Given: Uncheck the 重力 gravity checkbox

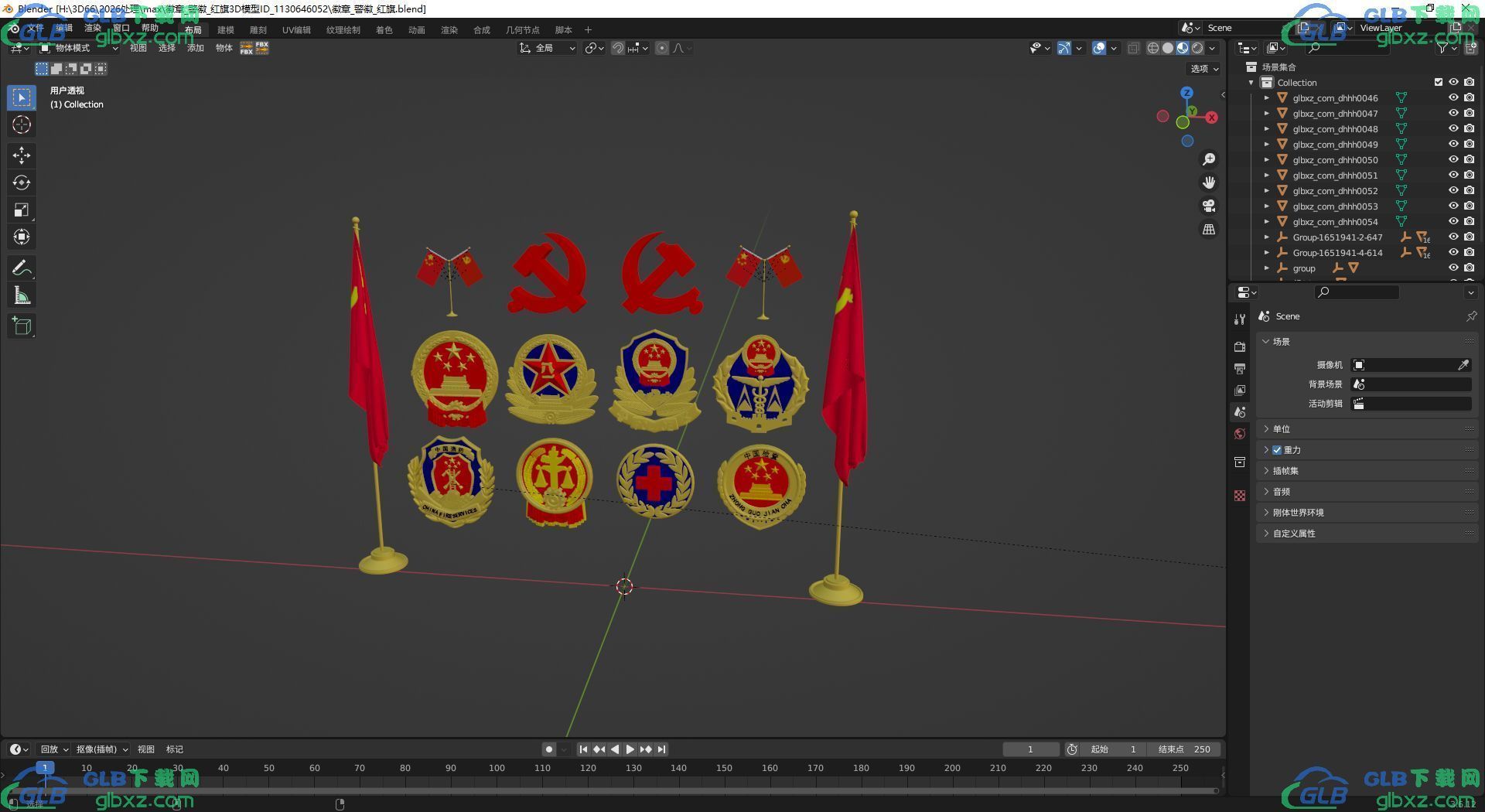Looking at the screenshot, I should [x=1277, y=450].
